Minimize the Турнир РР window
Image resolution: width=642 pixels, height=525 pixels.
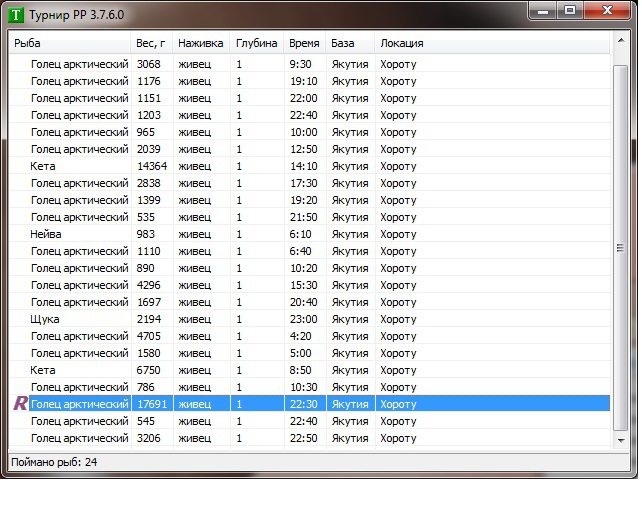(543, 10)
